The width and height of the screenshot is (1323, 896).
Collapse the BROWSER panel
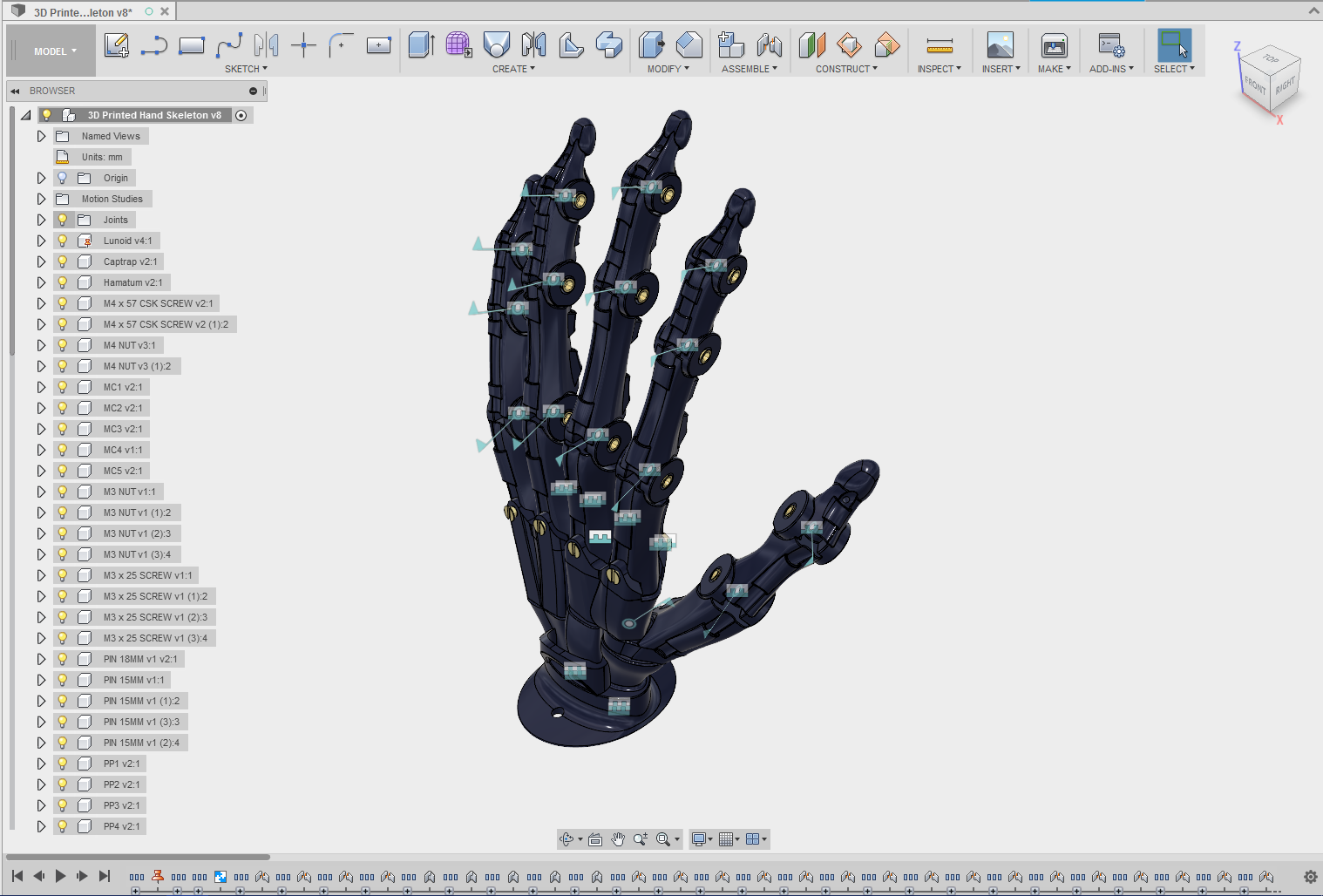(14, 91)
